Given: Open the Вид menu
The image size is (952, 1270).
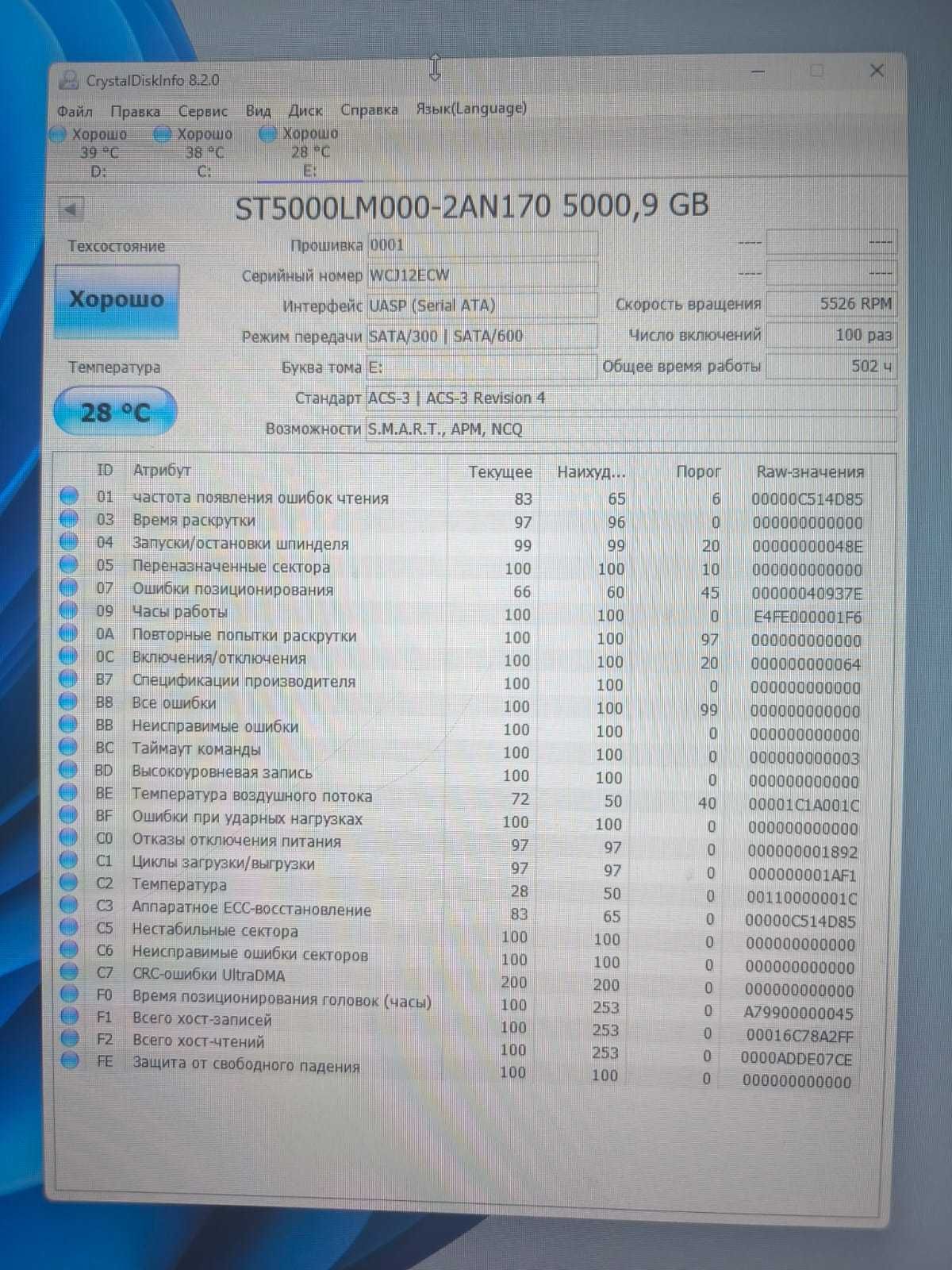Looking at the screenshot, I should click(x=258, y=110).
